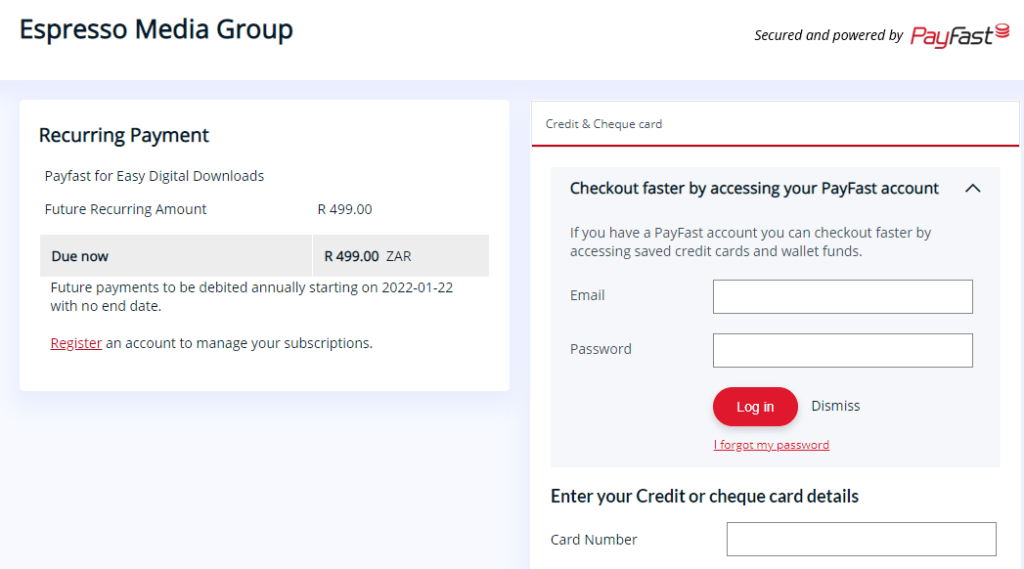Click the Card Number input field
Image resolution: width=1024 pixels, height=569 pixels.
pyautogui.click(x=861, y=539)
